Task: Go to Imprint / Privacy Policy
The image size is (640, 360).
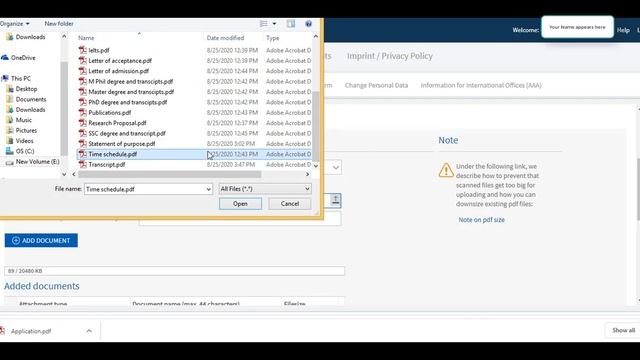Action: click(x=390, y=56)
